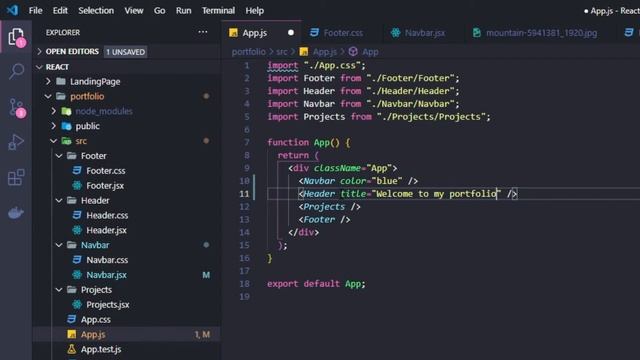Open the Docker view in activity bar
The height and width of the screenshot is (360, 640).
point(16,213)
